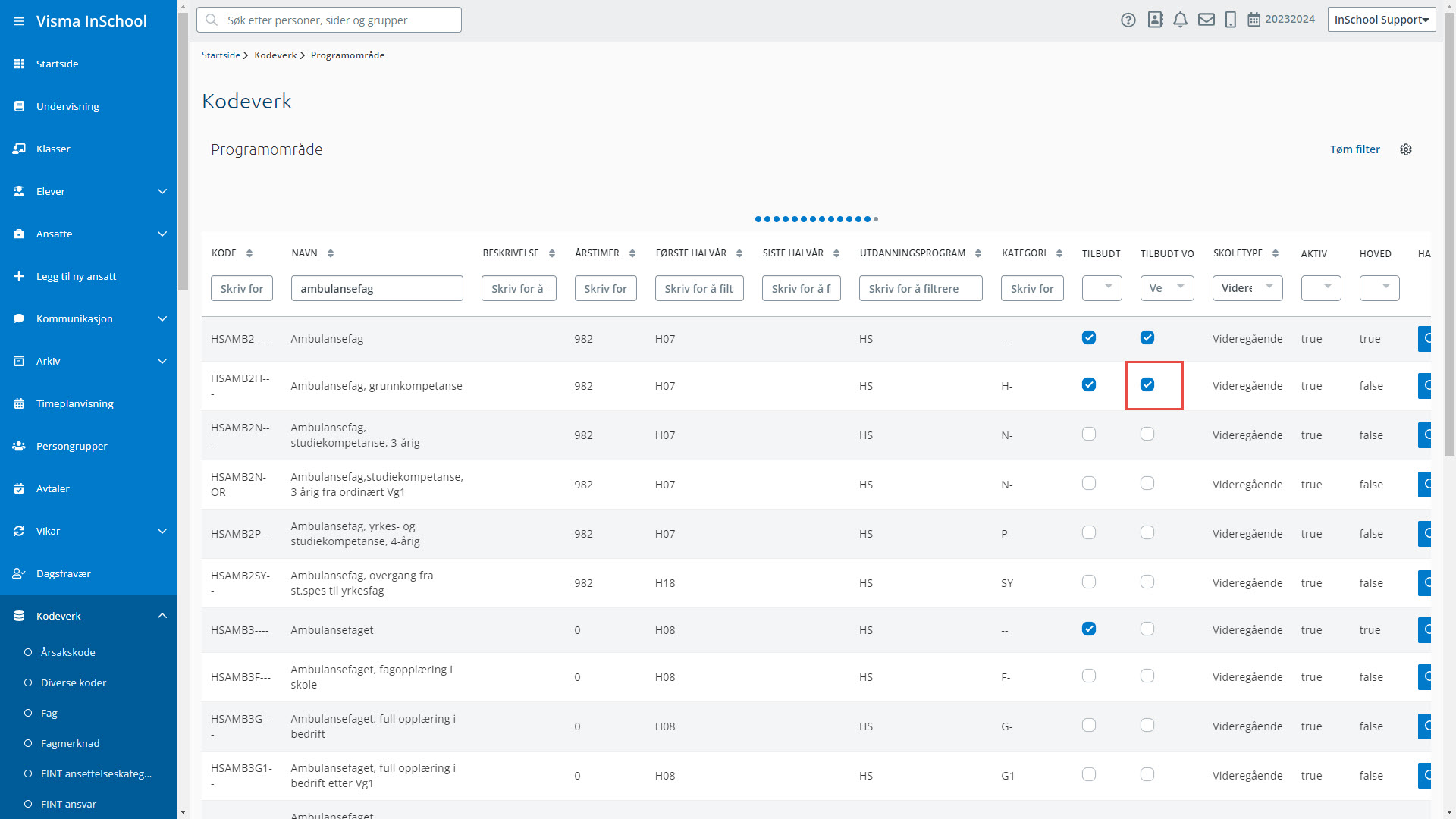Click the sidebar vertical scrollbar thumb
1456x819 pixels.
click(183, 150)
